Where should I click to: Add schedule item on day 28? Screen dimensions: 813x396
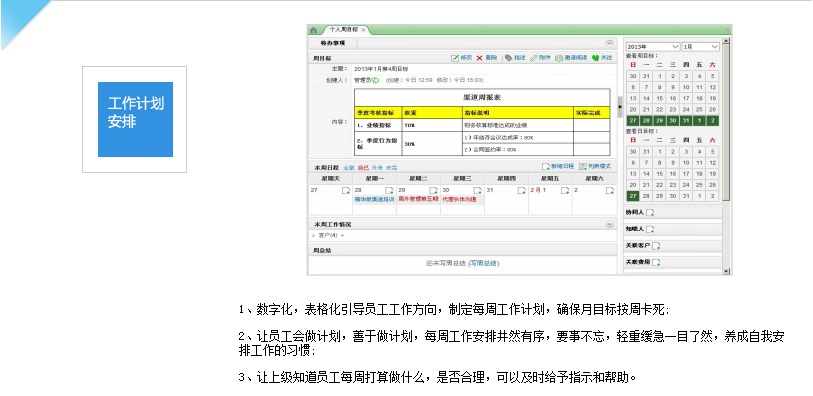tap(389, 190)
